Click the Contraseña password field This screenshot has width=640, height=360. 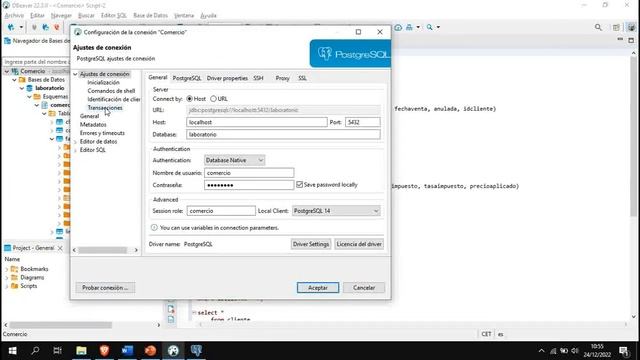[249, 185]
